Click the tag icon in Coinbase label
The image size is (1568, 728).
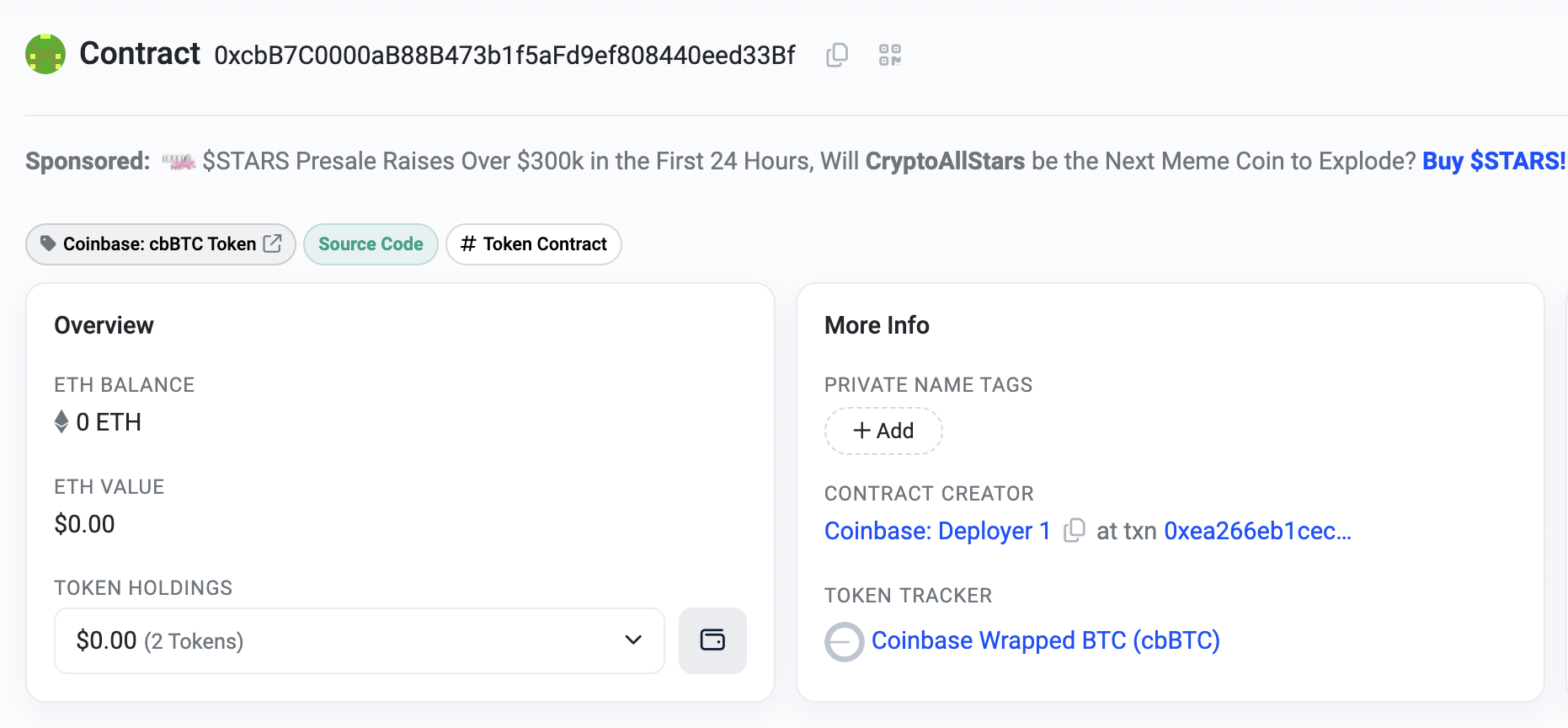[x=48, y=244]
